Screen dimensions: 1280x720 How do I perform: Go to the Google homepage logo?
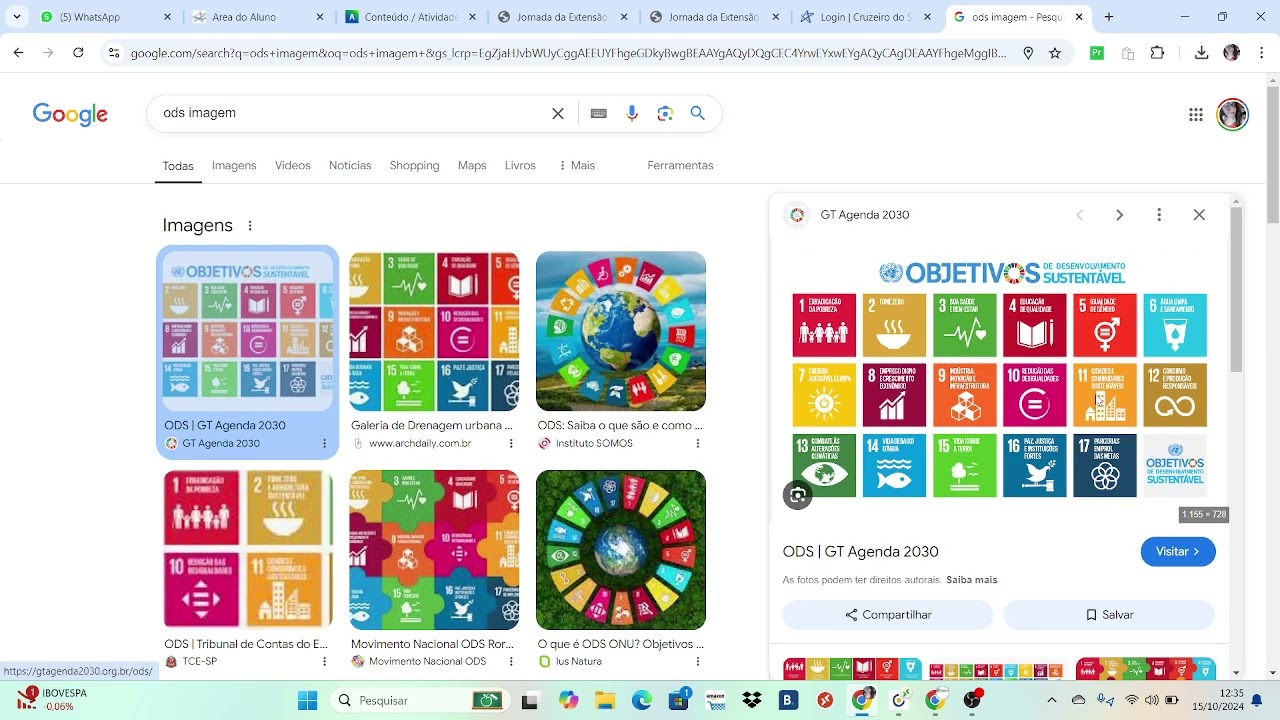click(70, 114)
